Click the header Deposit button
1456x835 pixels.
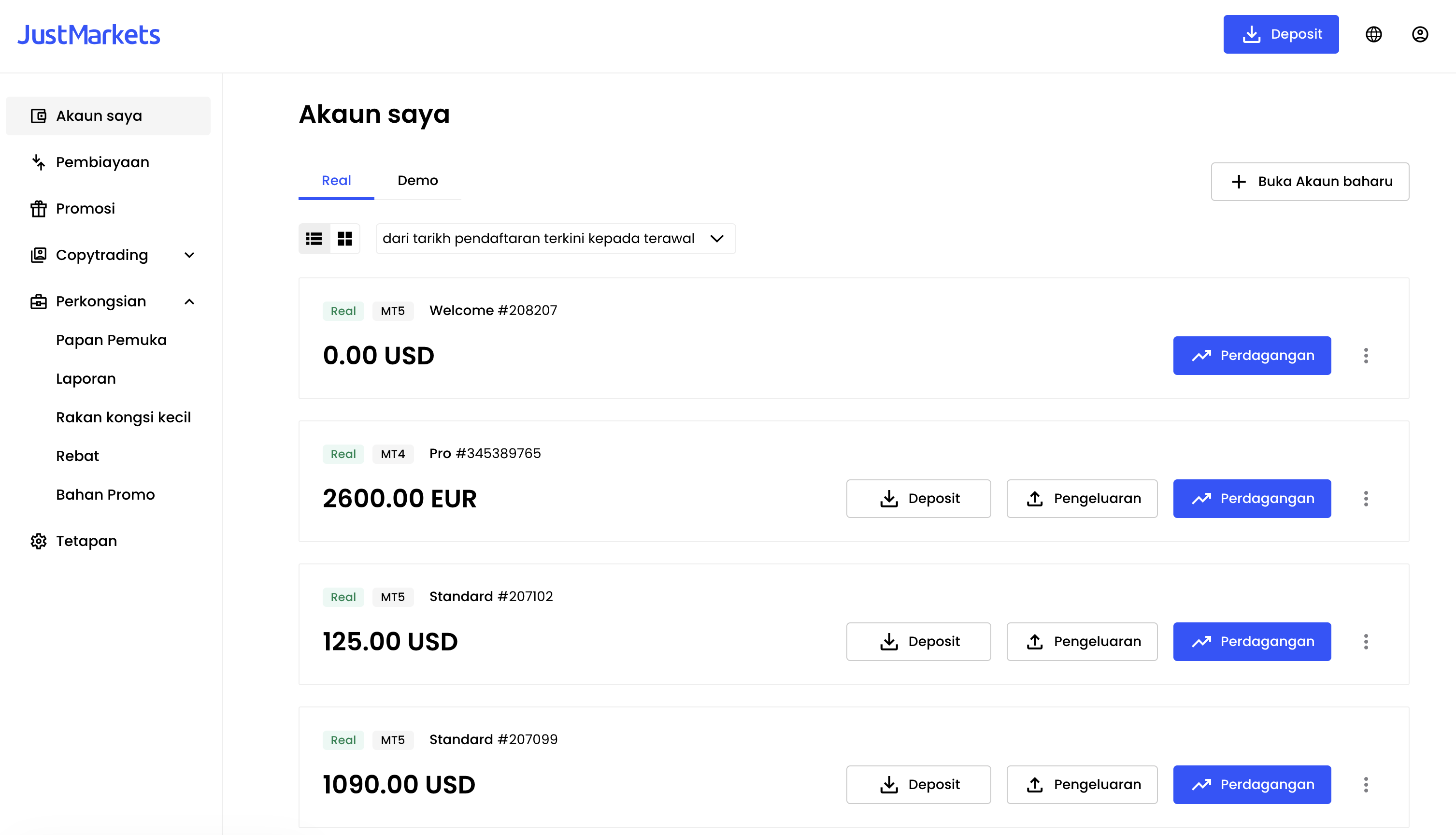(x=1281, y=34)
